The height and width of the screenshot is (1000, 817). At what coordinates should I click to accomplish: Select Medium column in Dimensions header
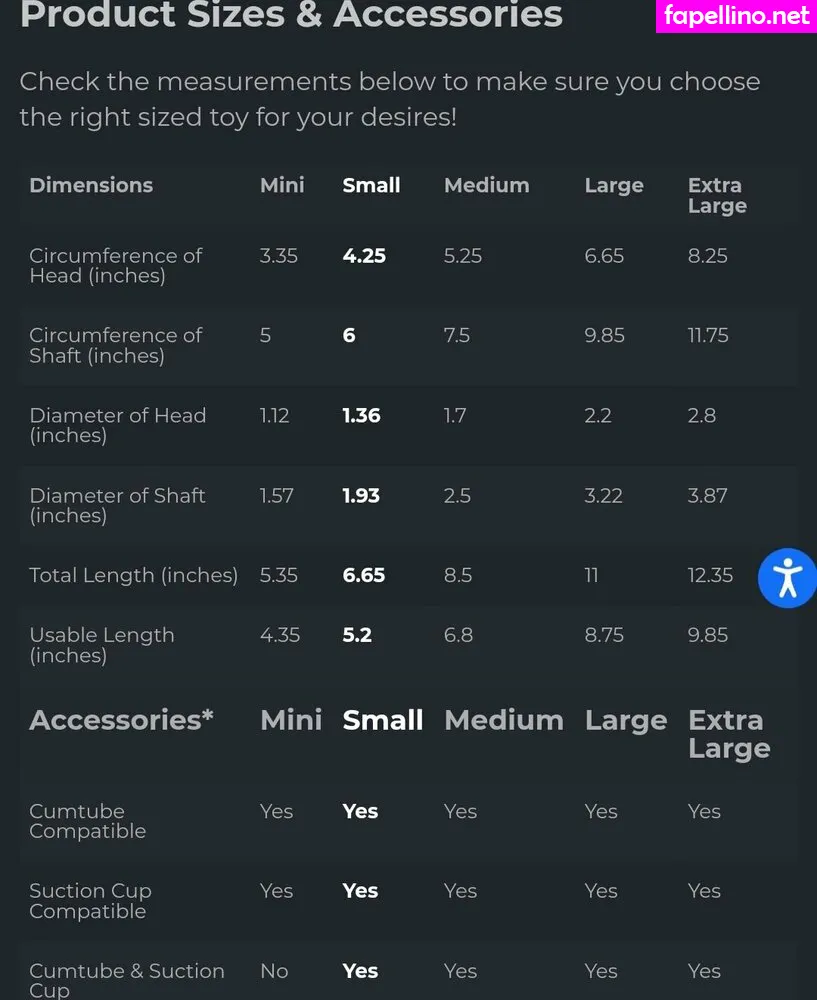[x=486, y=185]
